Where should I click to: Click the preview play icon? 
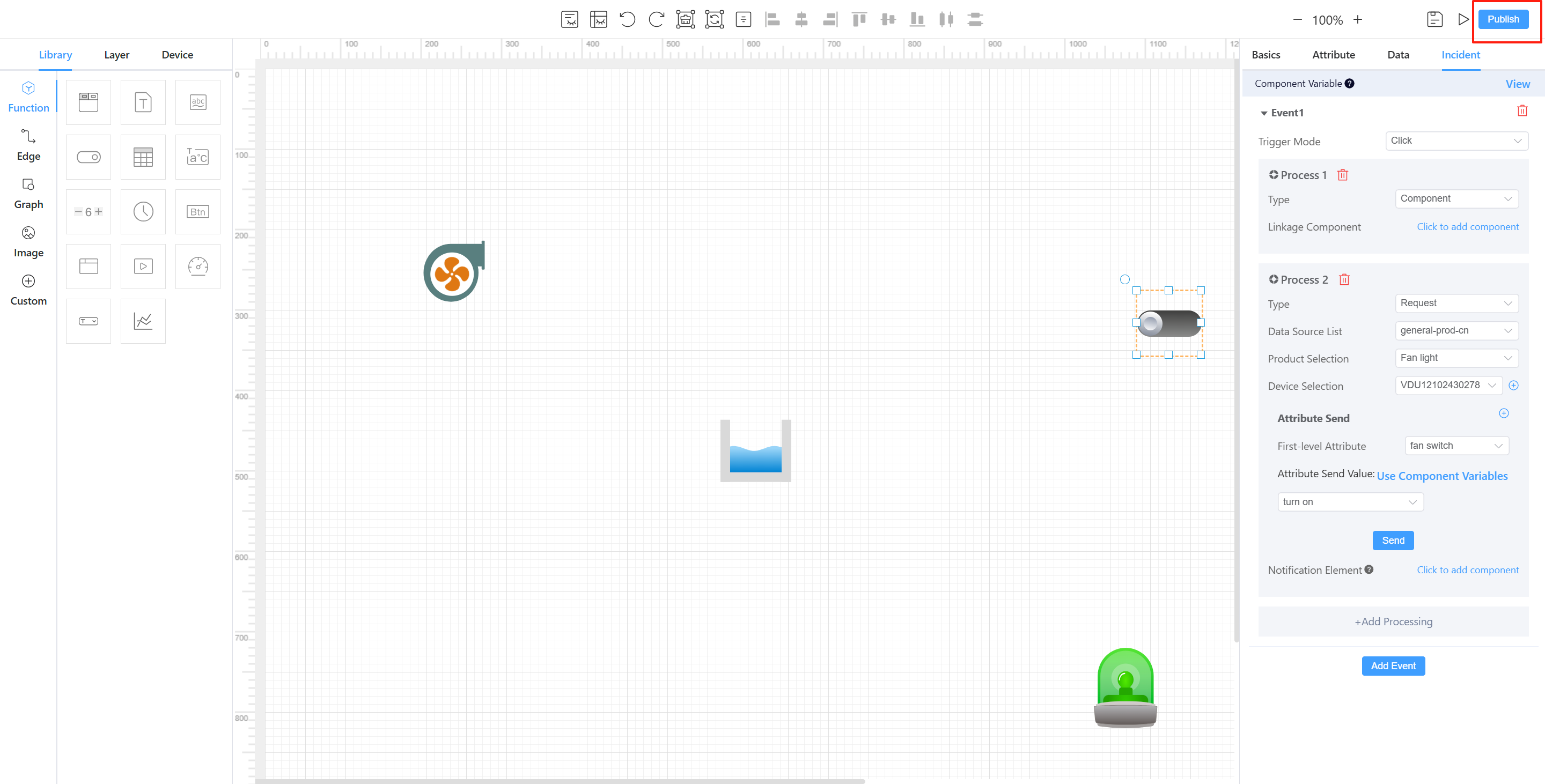point(1463,19)
